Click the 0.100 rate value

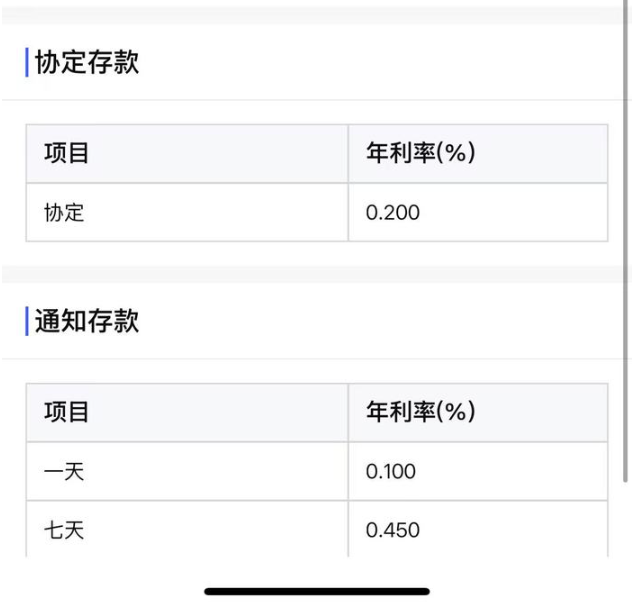391,472
